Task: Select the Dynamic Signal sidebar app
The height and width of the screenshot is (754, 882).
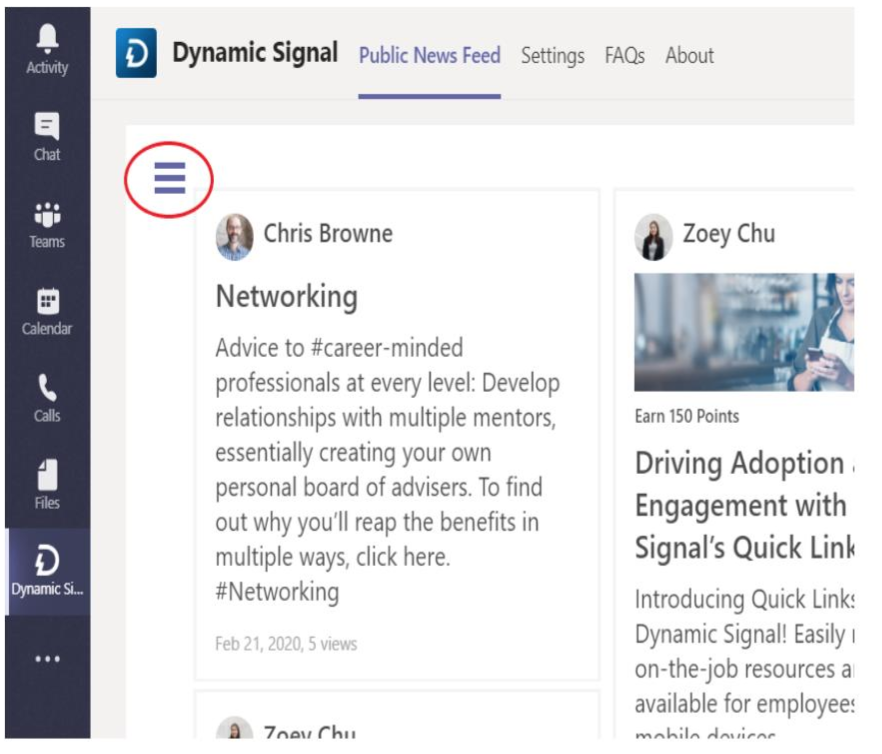Action: point(47,571)
